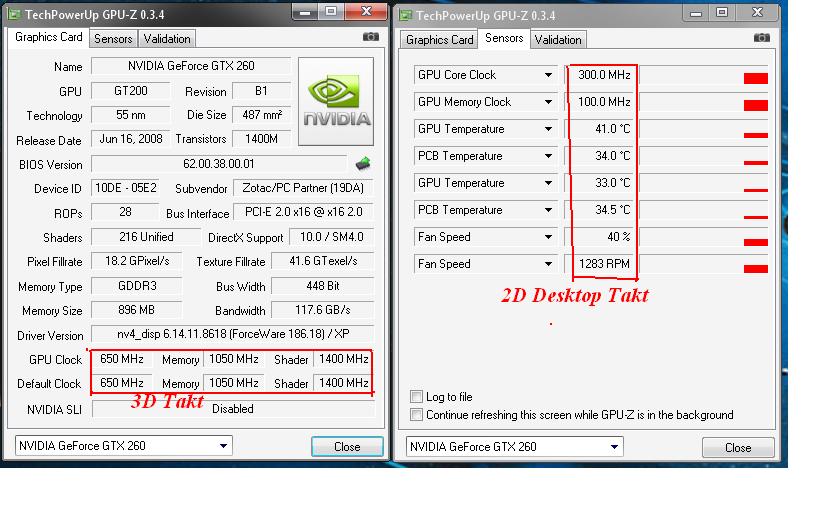This screenshot has height=525, width=840.
Task: Open the Fan Speed dropdown showing 40 %
Action: tap(548, 237)
